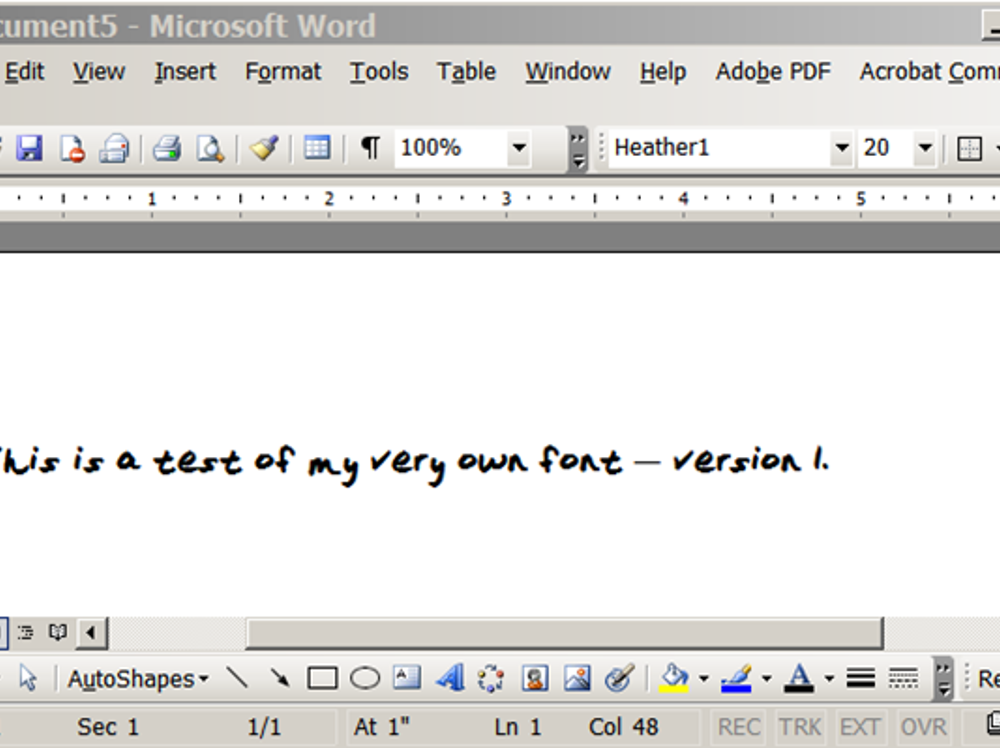Screen dimensions: 1000x748
Task: Select the Format Painter brush icon
Action: (x=264, y=149)
